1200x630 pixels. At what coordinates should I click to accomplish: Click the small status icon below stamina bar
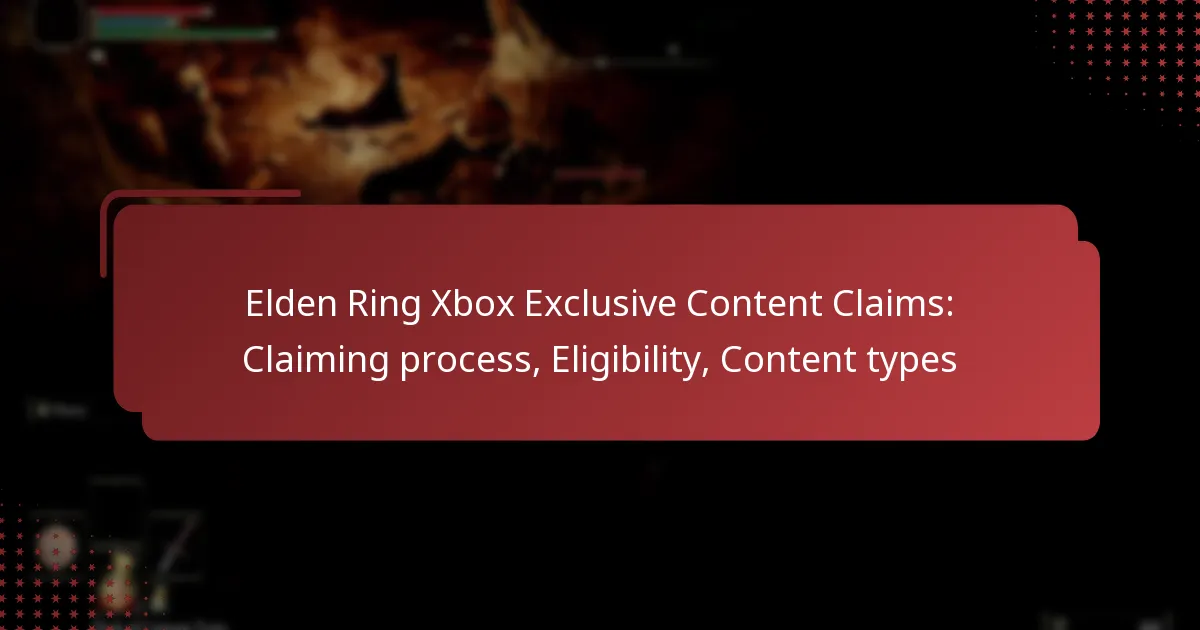tap(97, 57)
